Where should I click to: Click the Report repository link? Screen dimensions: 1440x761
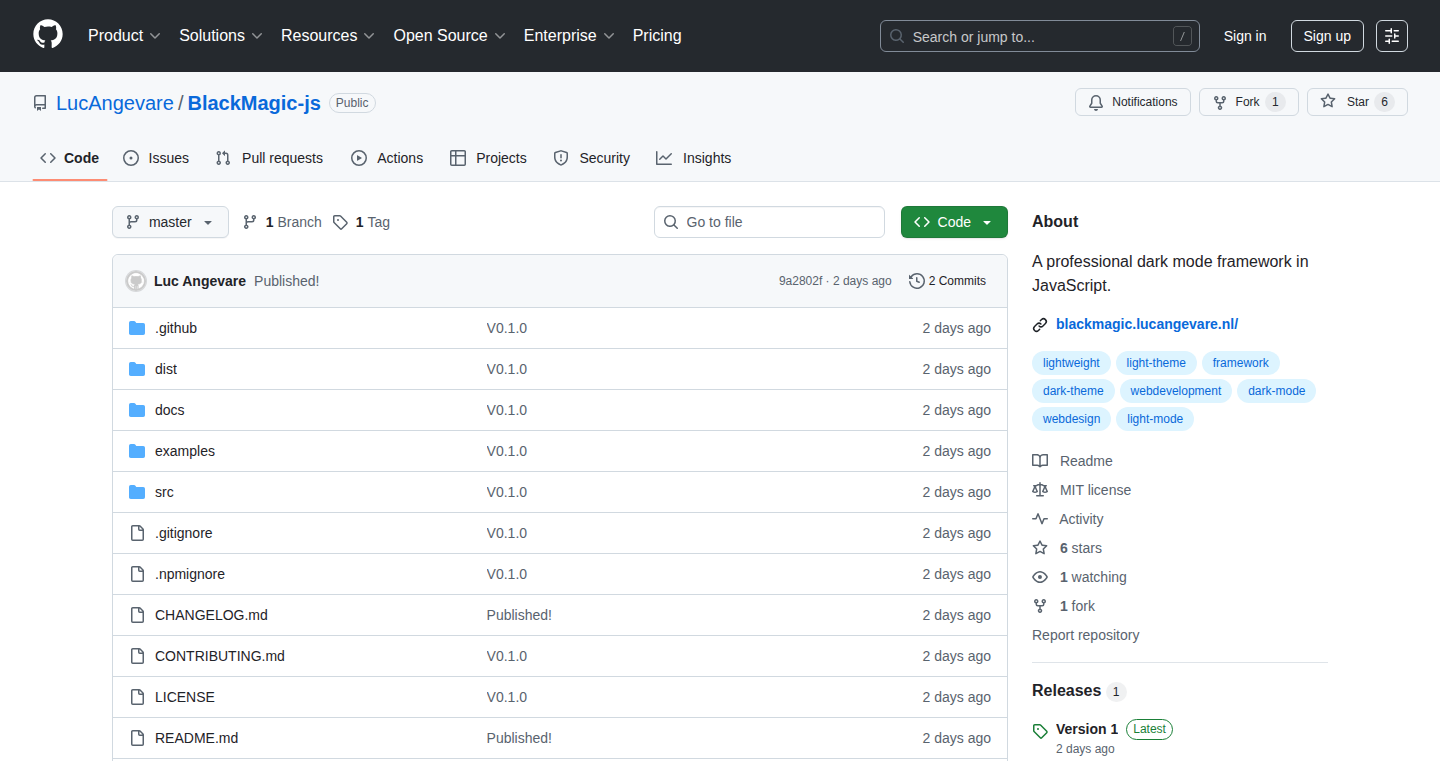[1085, 635]
